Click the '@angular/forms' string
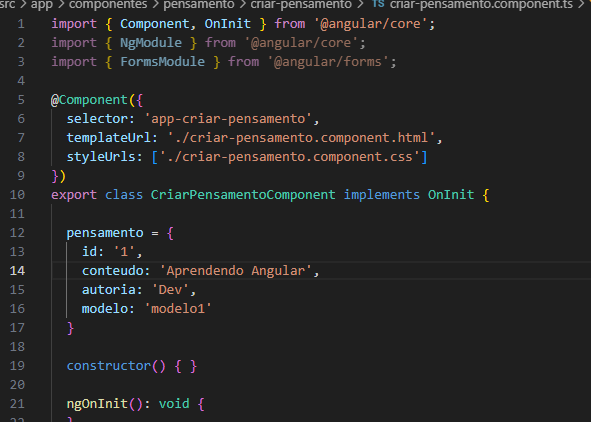This screenshot has height=422, width=591. coord(328,61)
